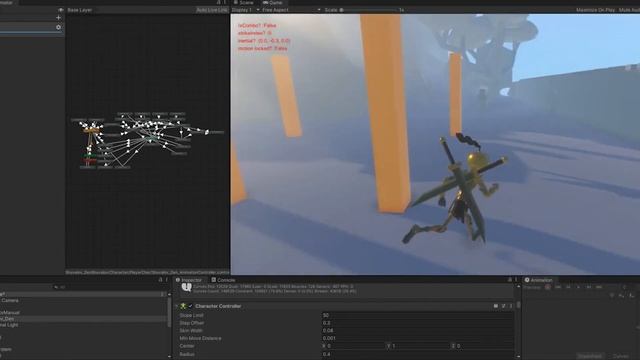Edit the Skin Width field
The width and height of the screenshot is (640, 360).
417,331
